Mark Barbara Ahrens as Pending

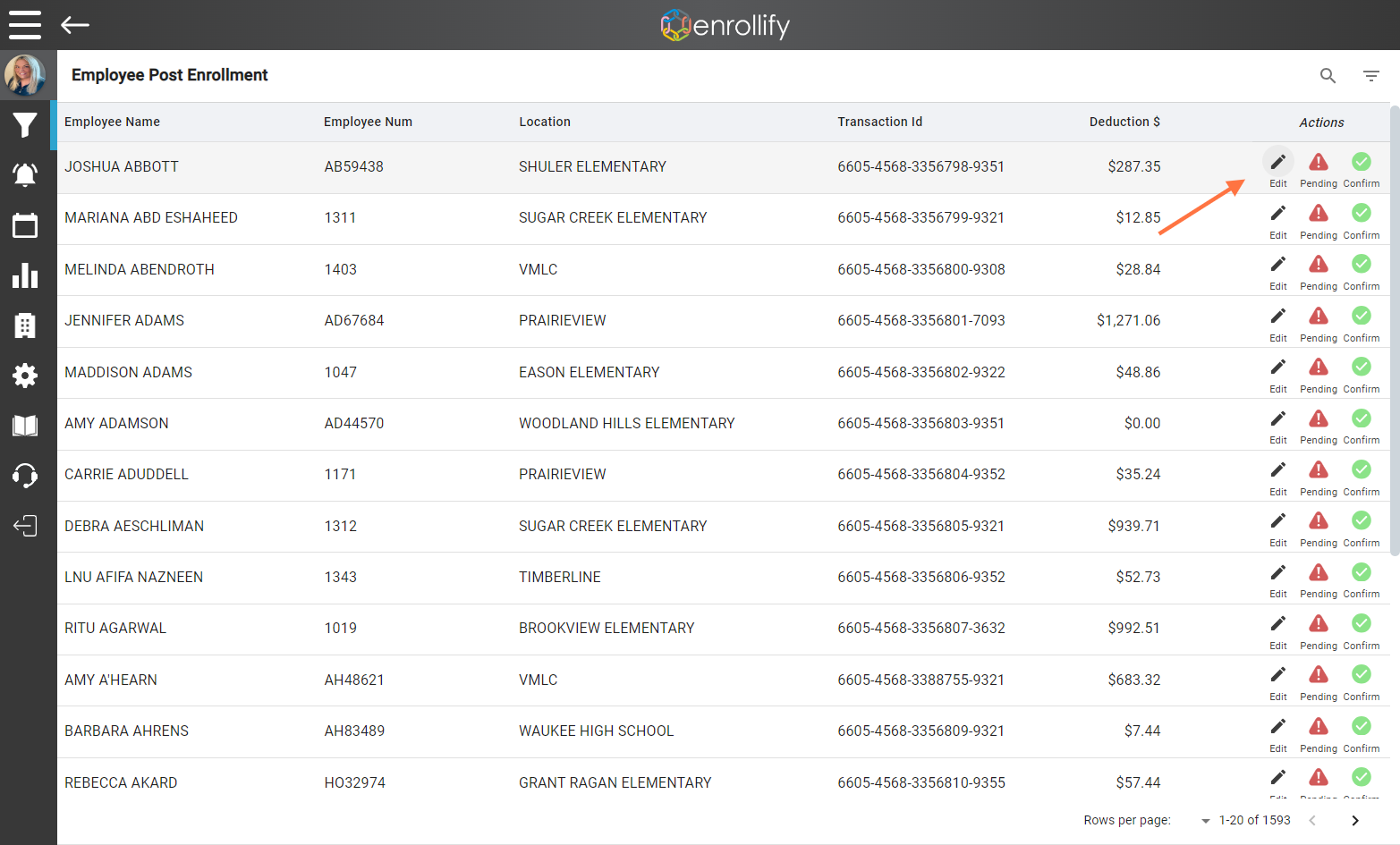click(1319, 734)
